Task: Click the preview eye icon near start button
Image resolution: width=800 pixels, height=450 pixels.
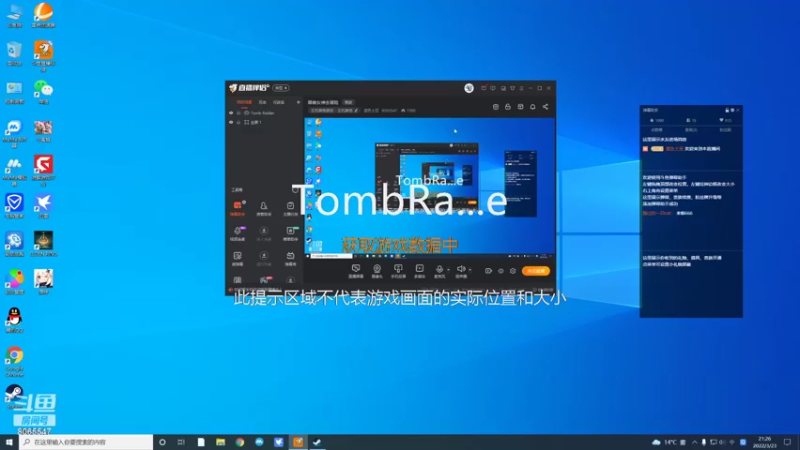Action: pos(501,271)
